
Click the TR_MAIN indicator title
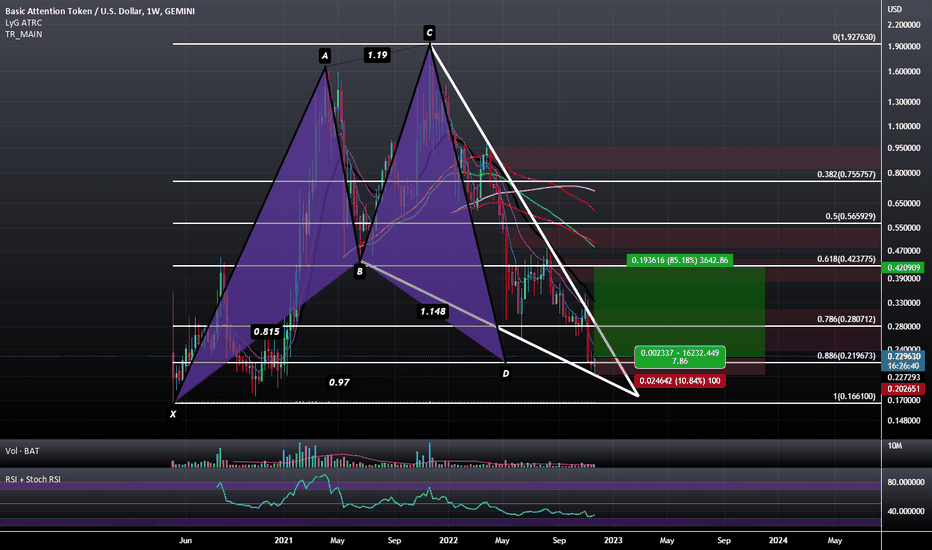pyautogui.click(x=24, y=34)
